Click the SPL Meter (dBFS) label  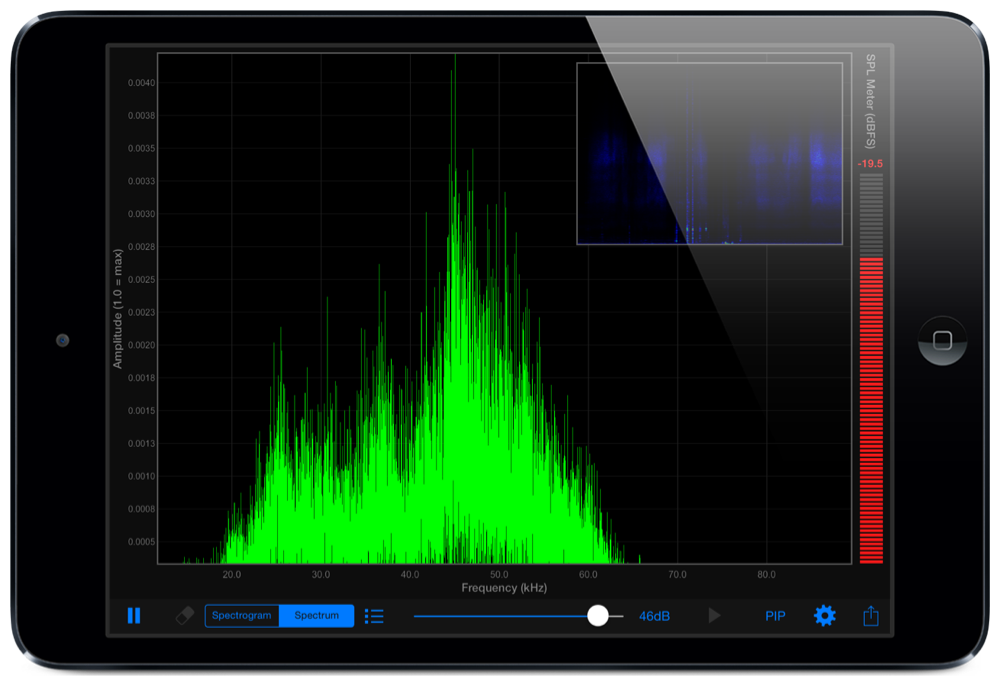871,100
